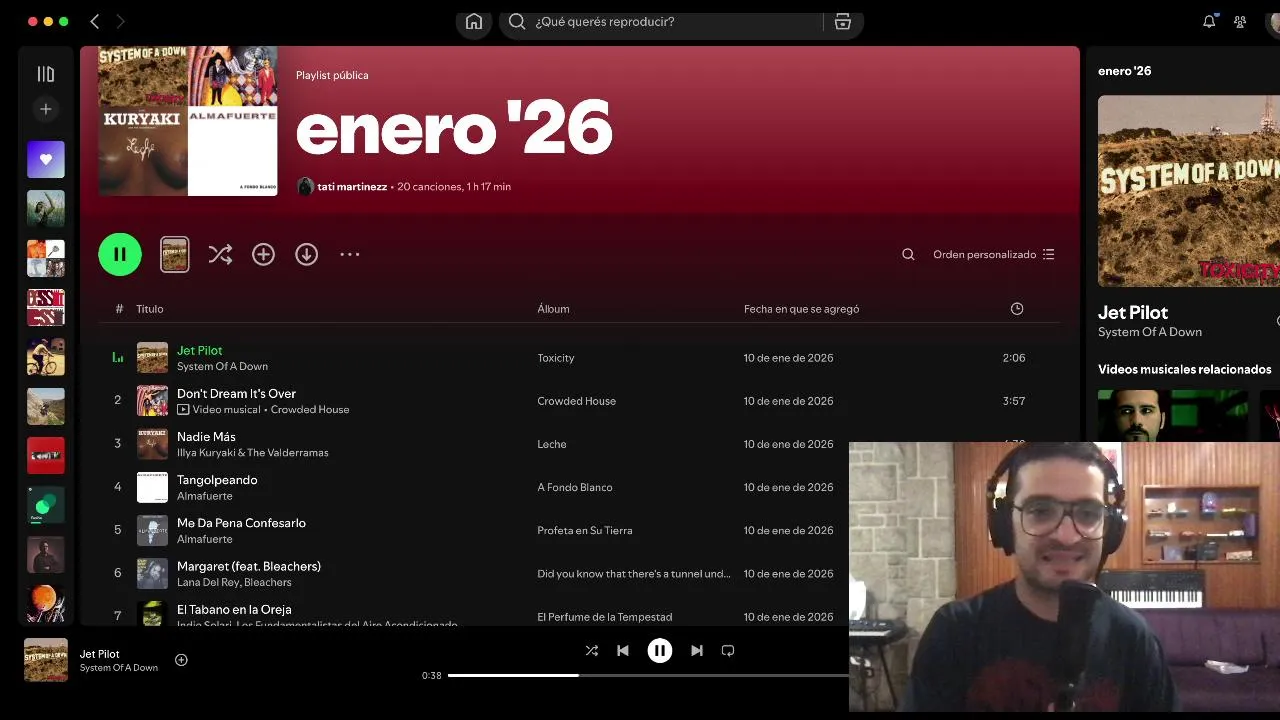Add playlist to your library
This screenshot has width=1280, height=720.
(x=263, y=255)
